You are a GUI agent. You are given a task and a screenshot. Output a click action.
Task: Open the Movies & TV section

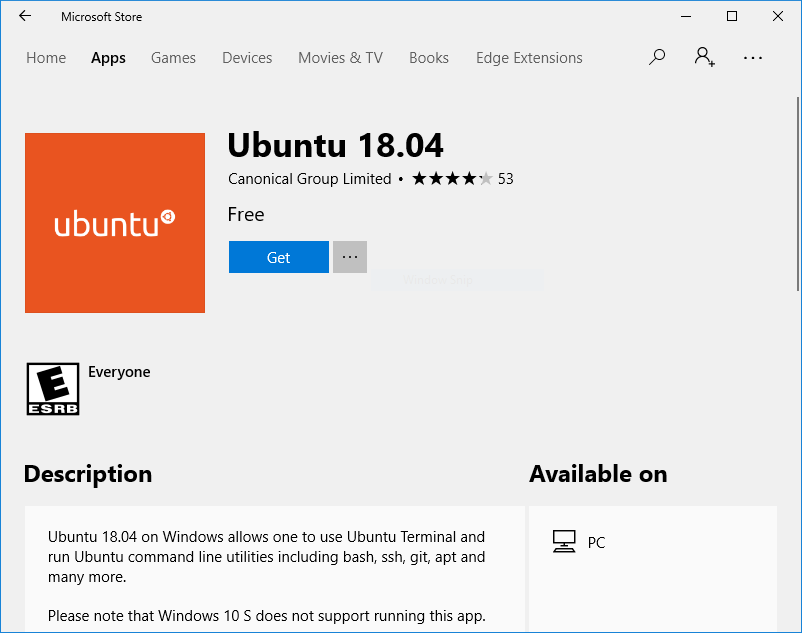pyautogui.click(x=340, y=57)
